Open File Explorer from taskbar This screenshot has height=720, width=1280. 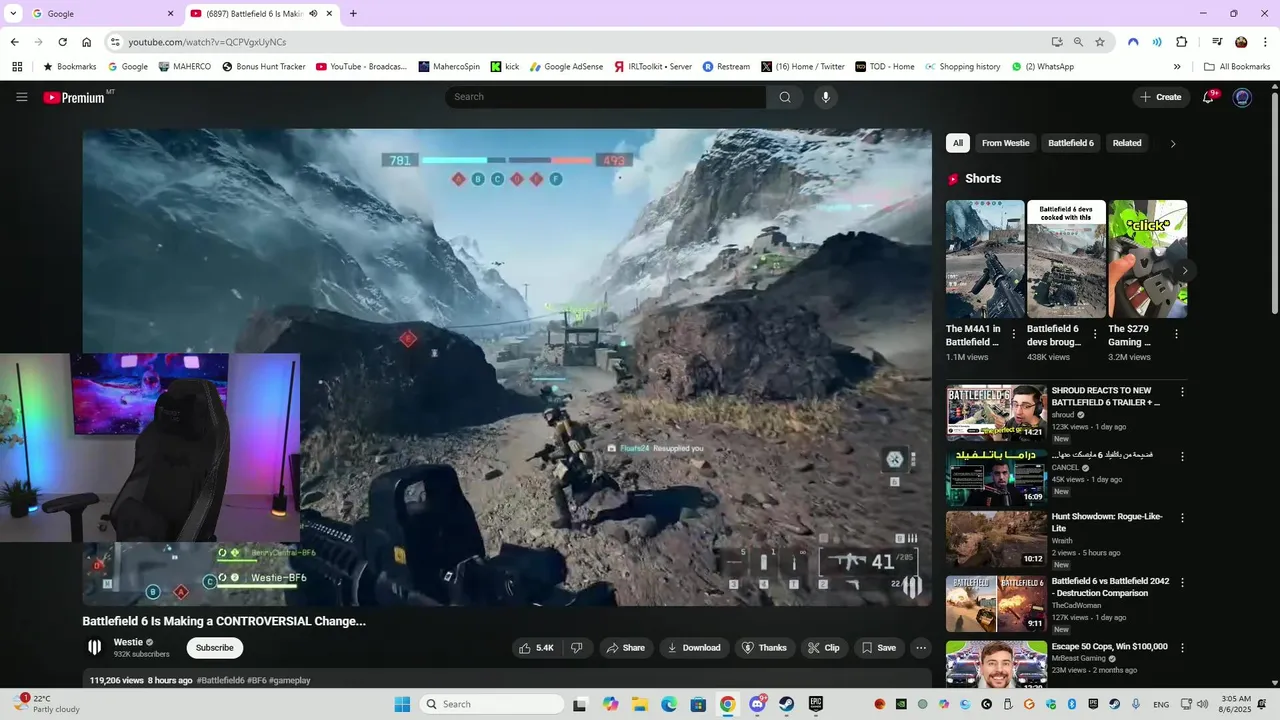[x=639, y=704]
